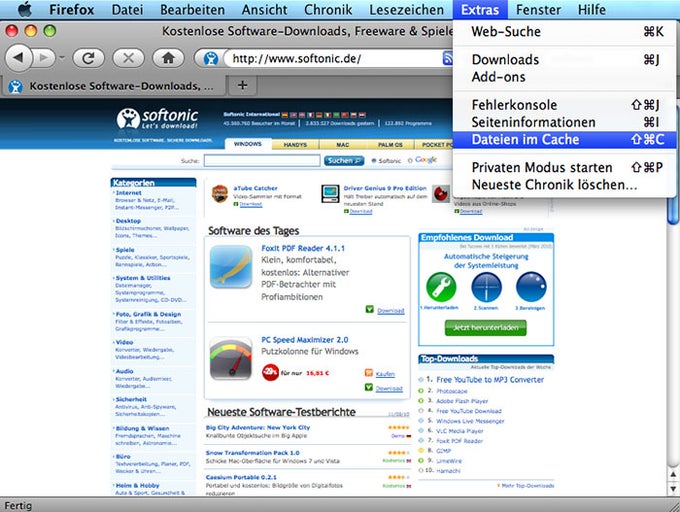This screenshot has width=680, height=512.
Task: Open the Apple menu
Action: tap(25, 9)
